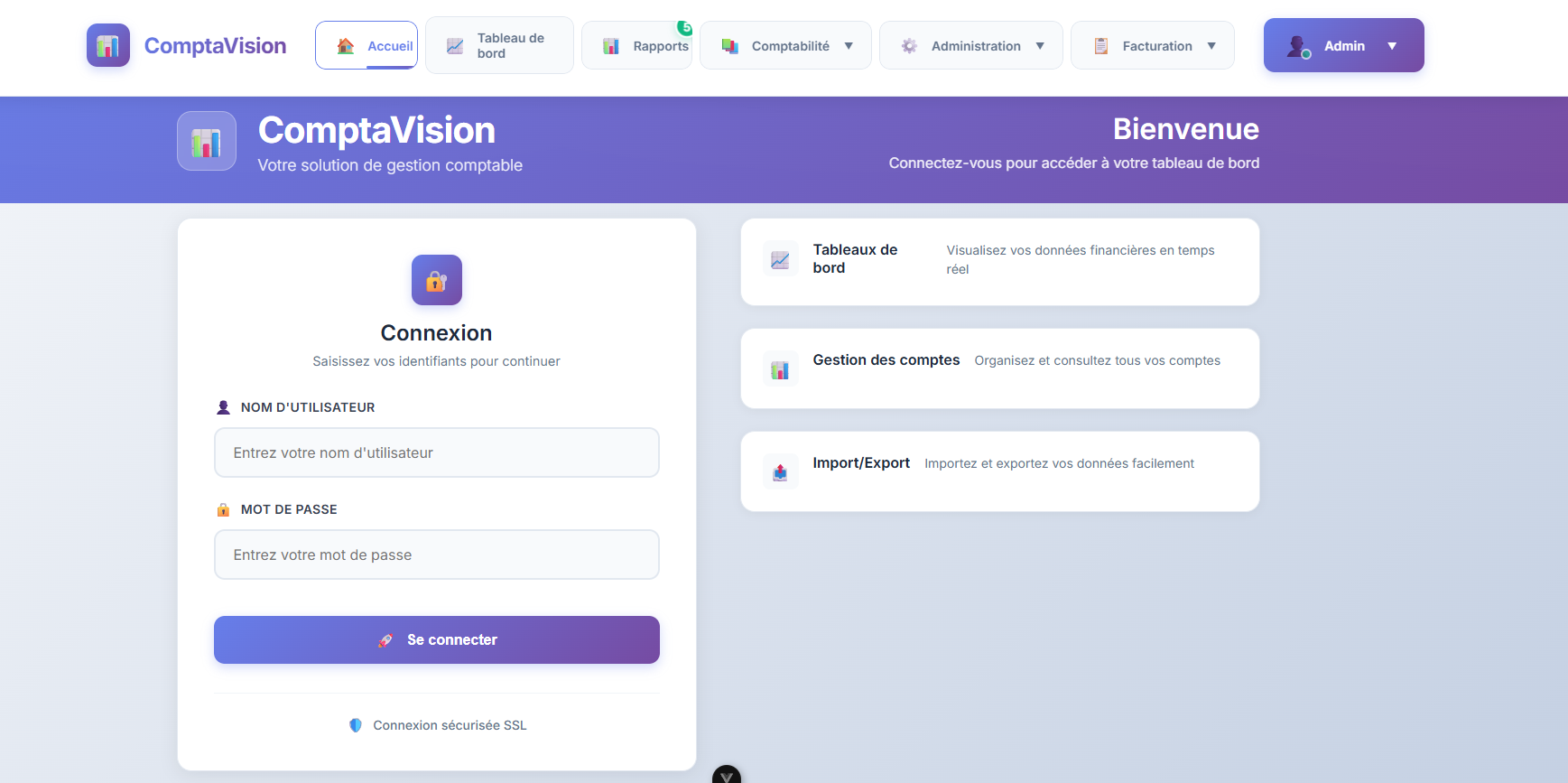Expand the Comptabilité dropdown menu
The image size is (1568, 783).
(848, 46)
